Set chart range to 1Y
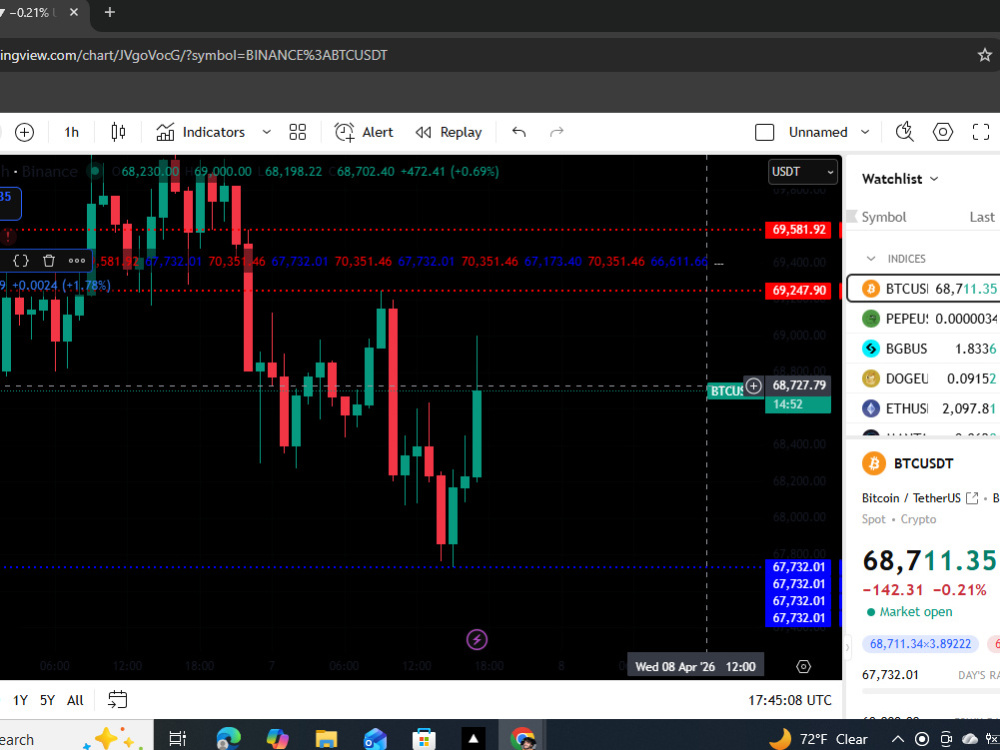This screenshot has height=750, width=1000. (20, 700)
